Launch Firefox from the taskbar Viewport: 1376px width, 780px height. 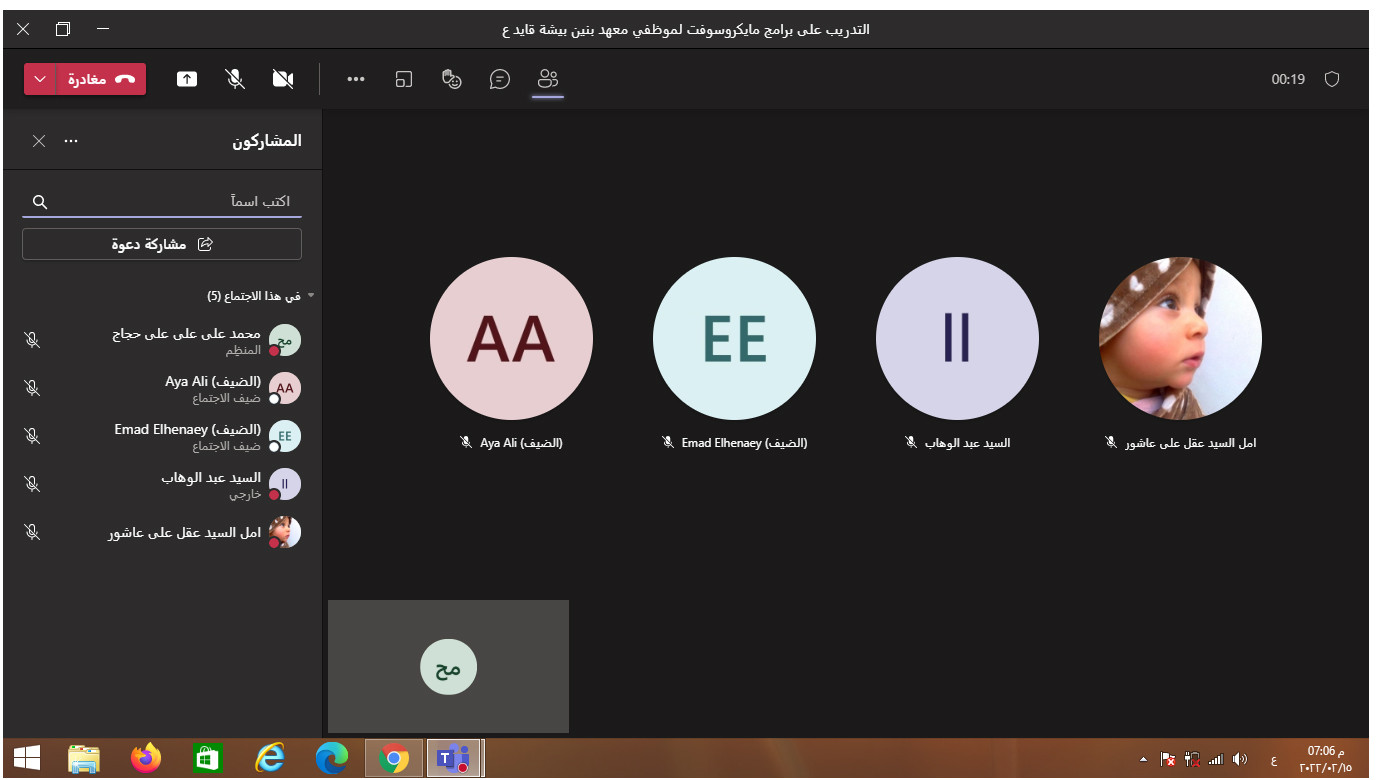[146, 760]
